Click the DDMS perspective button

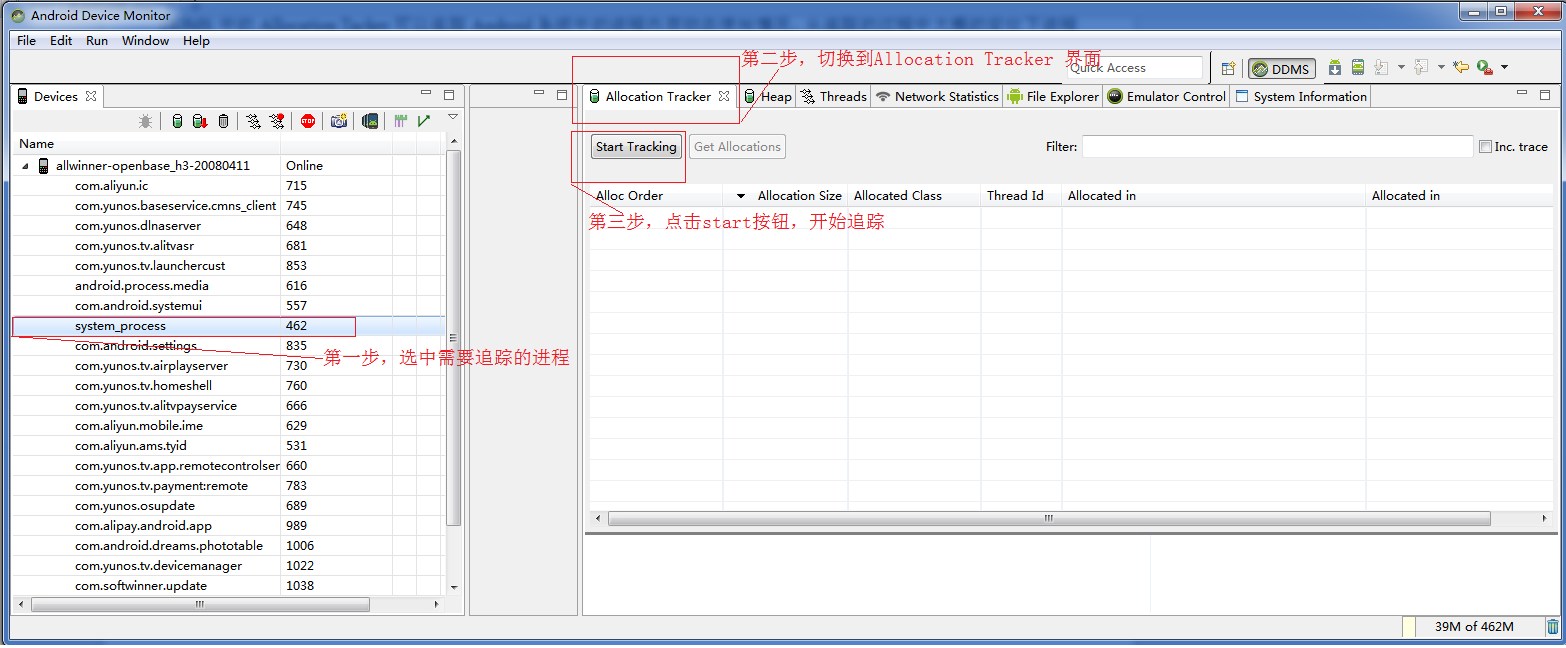click(x=1281, y=69)
